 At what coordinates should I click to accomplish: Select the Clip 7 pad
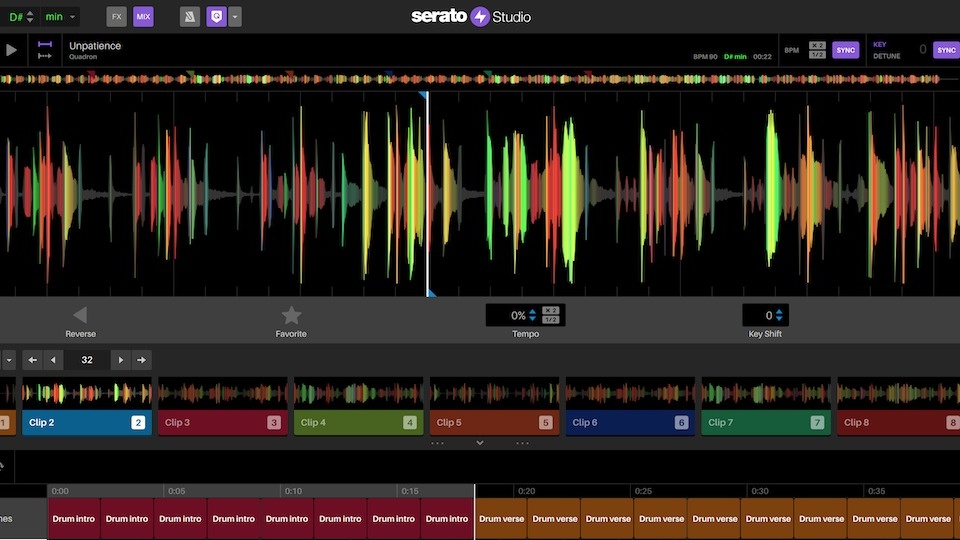coord(766,422)
